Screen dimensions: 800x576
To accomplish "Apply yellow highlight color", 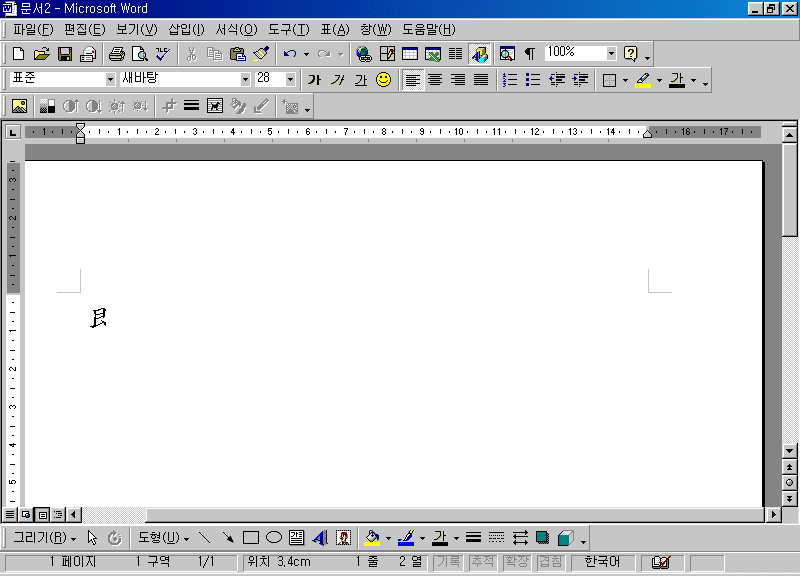I will click(x=643, y=80).
